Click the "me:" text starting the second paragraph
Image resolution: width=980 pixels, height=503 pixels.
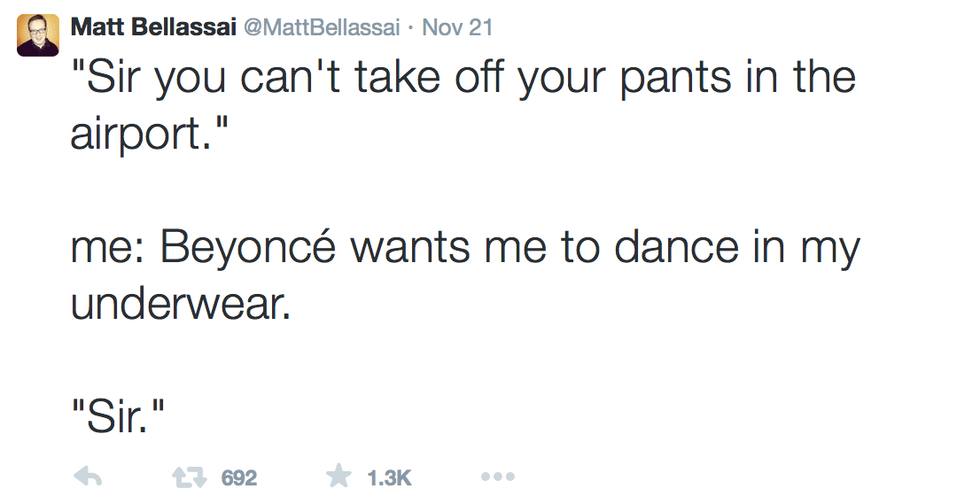[x=105, y=249]
